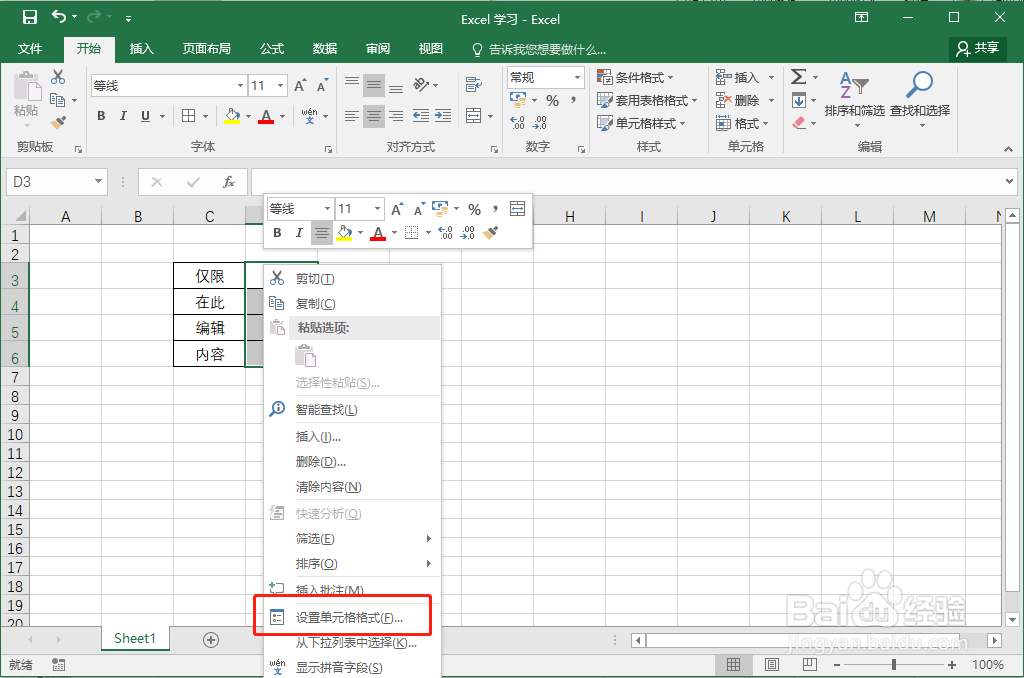Click the Insert Function fx icon
This screenshot has width=1024, height=678.
point(229,182)
